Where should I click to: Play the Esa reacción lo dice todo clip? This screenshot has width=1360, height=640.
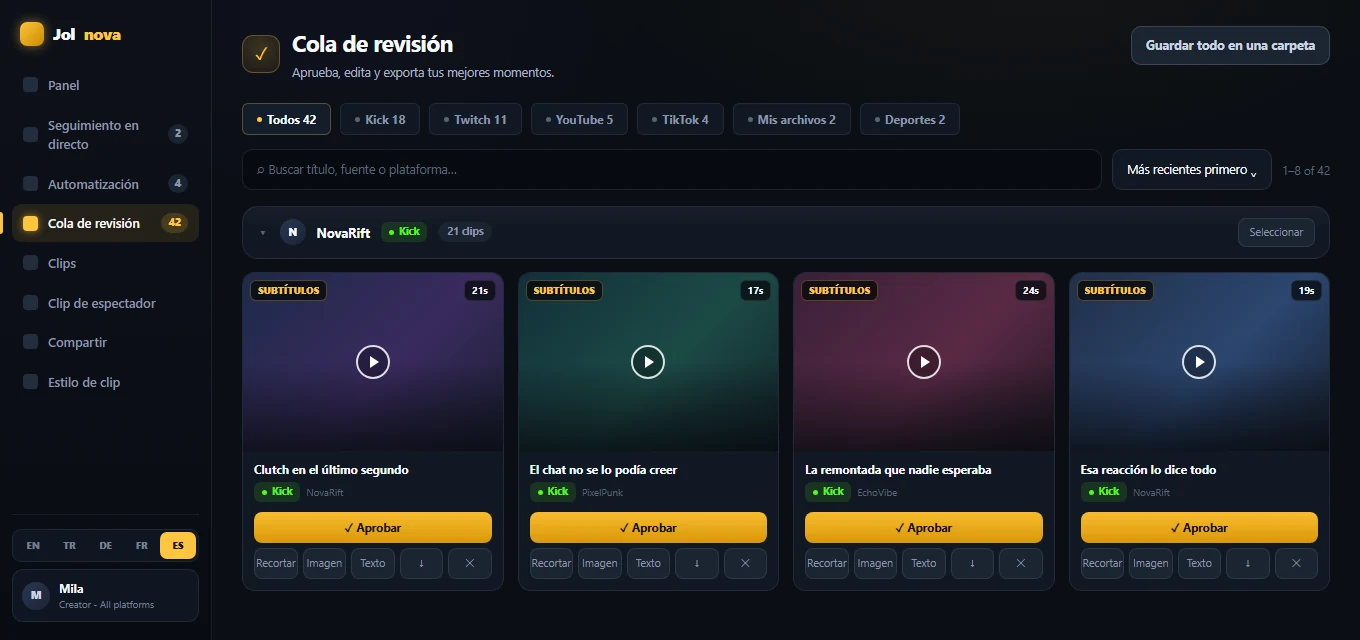point(1199,362)
